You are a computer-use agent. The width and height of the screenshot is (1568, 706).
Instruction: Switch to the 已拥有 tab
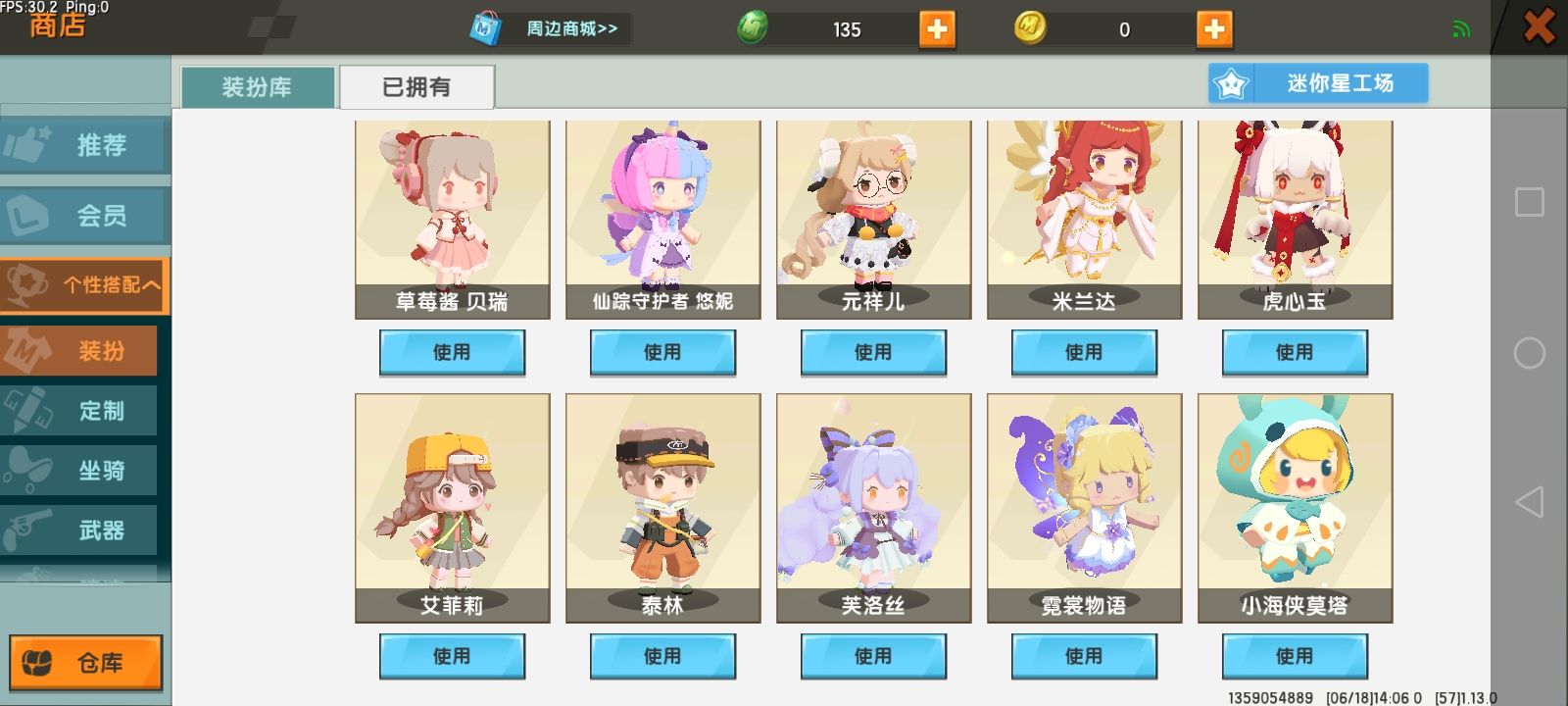(x=416, y=87)
